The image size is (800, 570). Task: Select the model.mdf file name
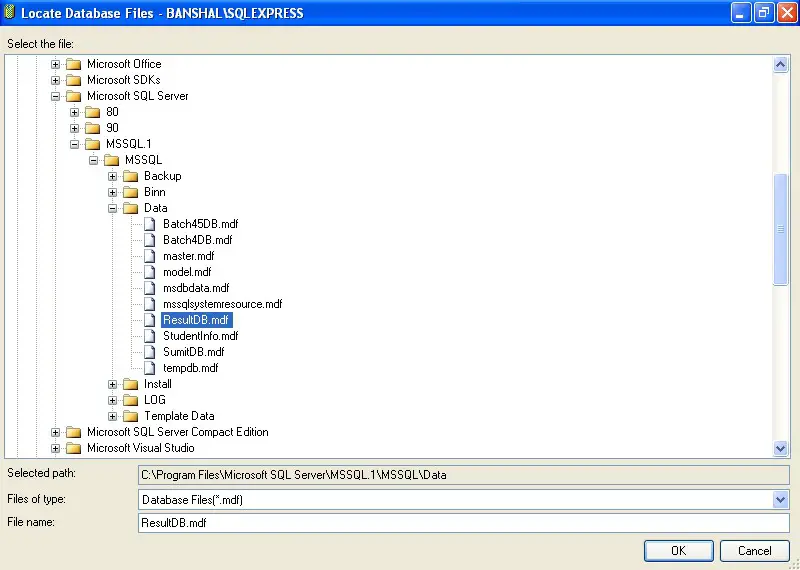tap(187, 272)
